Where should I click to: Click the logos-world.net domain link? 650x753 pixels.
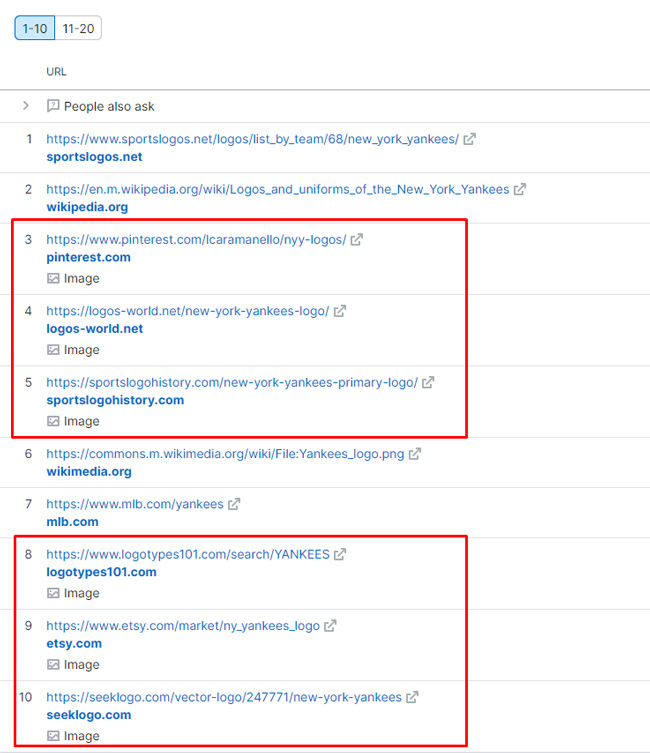click(95, 328)
